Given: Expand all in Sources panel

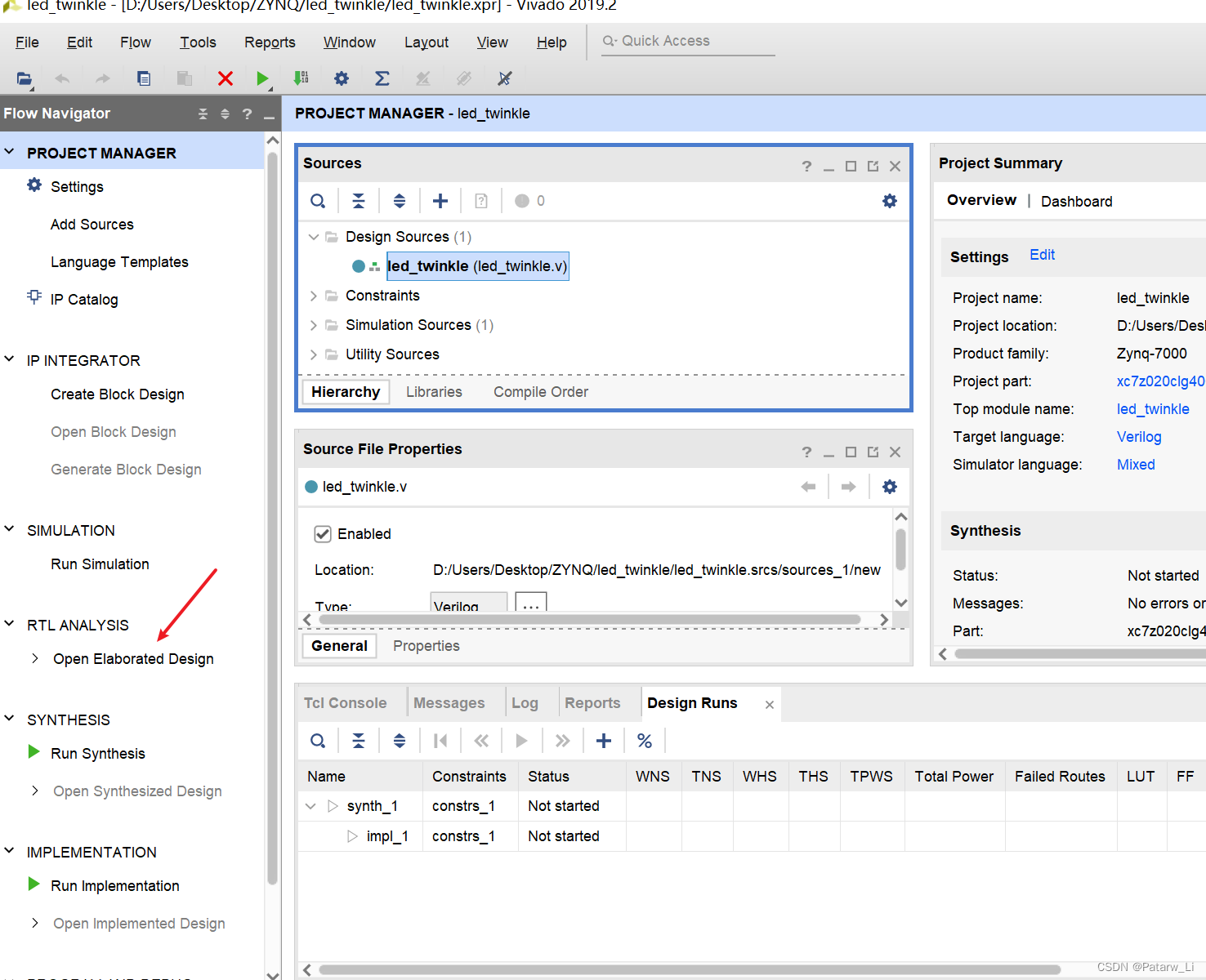Looking at the screenshot, I should tap(400, 201).
